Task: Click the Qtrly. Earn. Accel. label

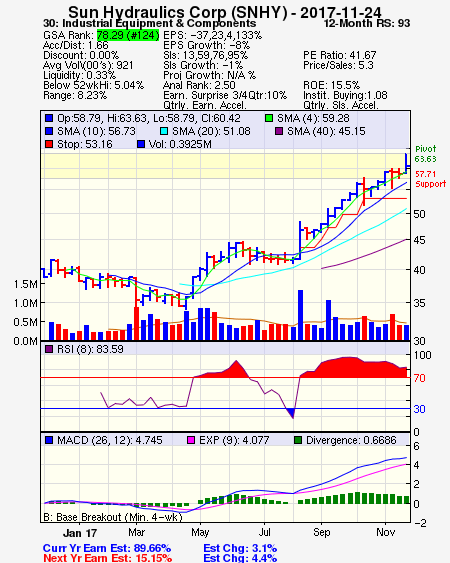Action: (x=205, y=105)
